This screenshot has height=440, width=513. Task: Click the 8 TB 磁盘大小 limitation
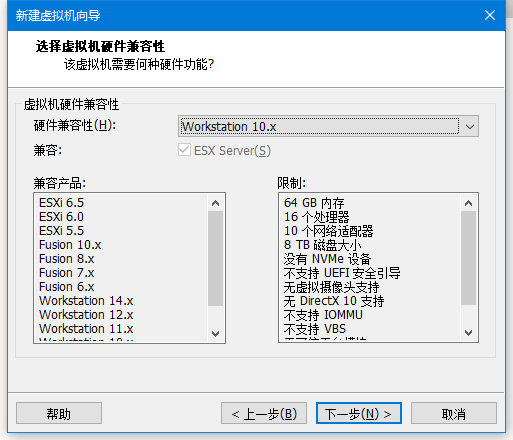(323, 245)
